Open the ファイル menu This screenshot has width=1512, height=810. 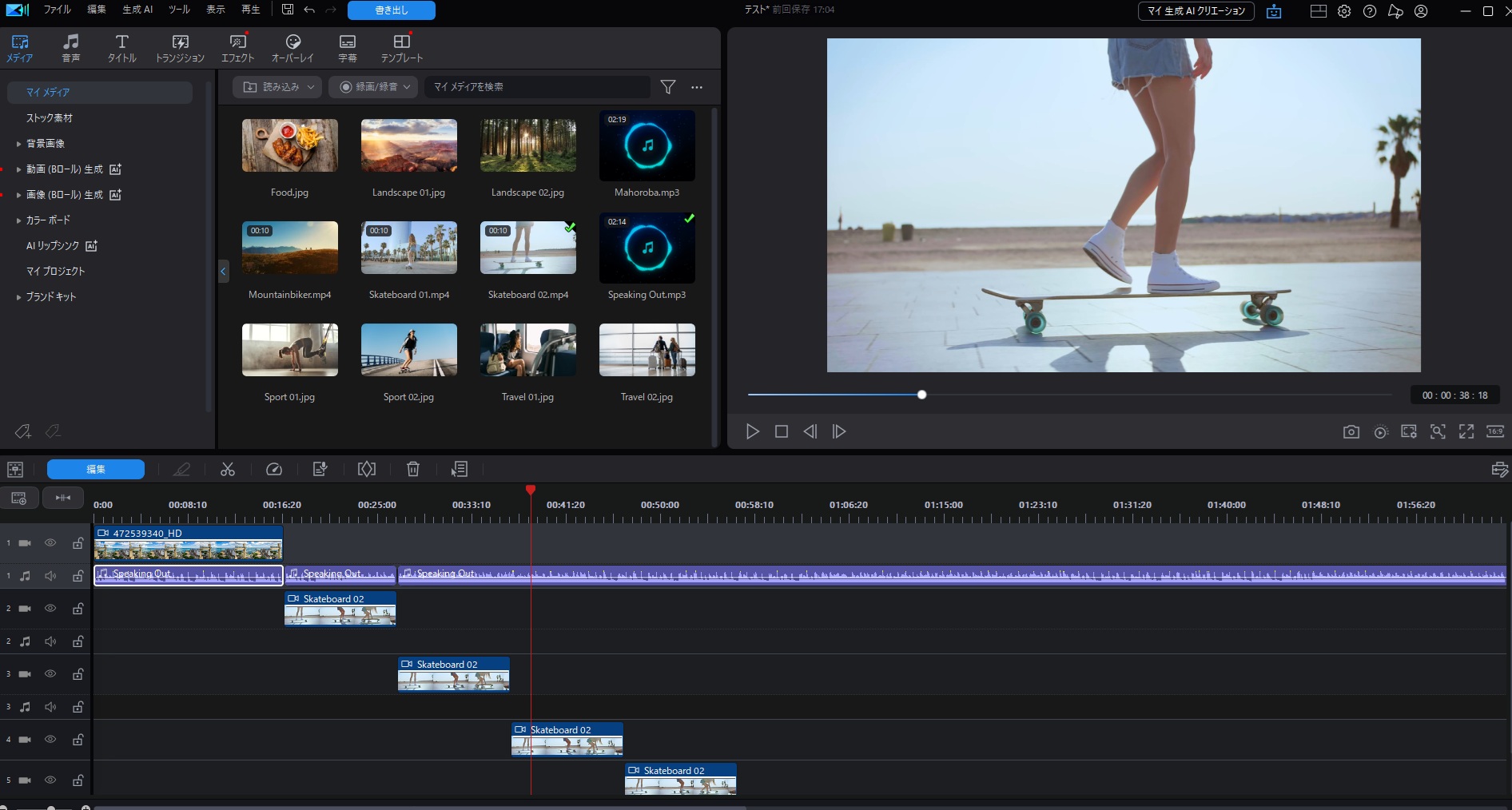point(57,10)
